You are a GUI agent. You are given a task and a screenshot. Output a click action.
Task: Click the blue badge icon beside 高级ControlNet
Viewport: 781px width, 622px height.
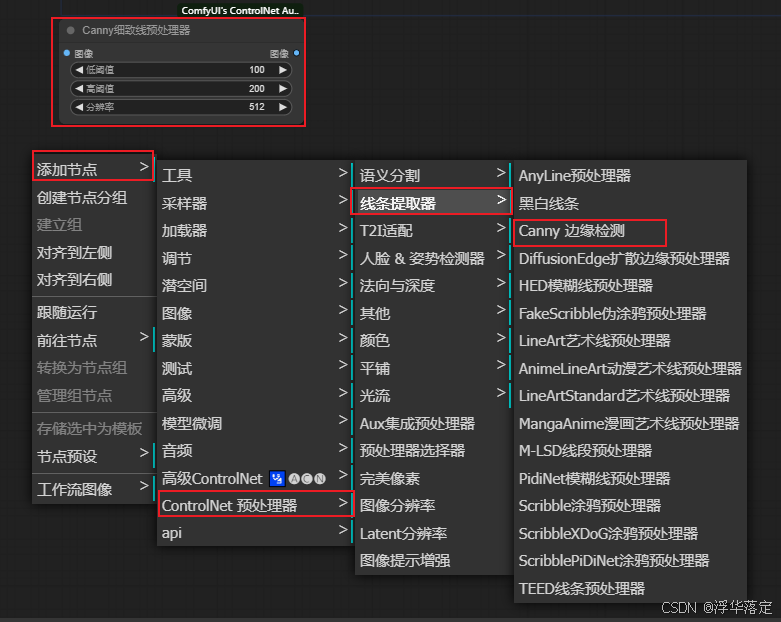(x=277, y=479)
